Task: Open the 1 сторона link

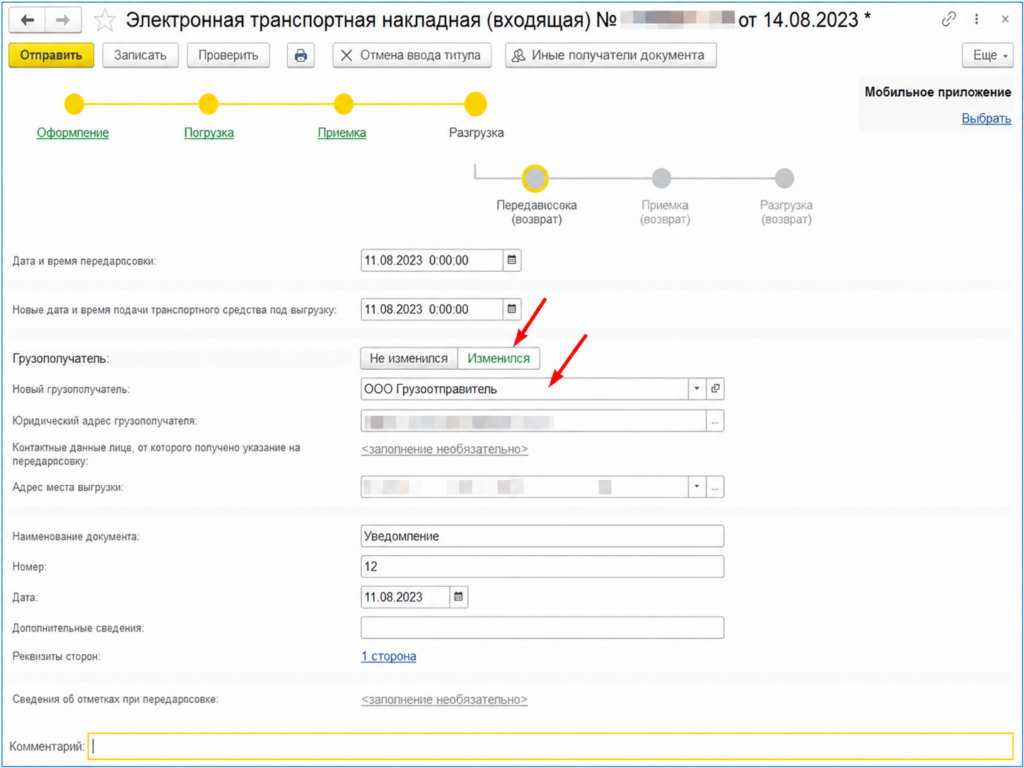Action: point(389,656)
